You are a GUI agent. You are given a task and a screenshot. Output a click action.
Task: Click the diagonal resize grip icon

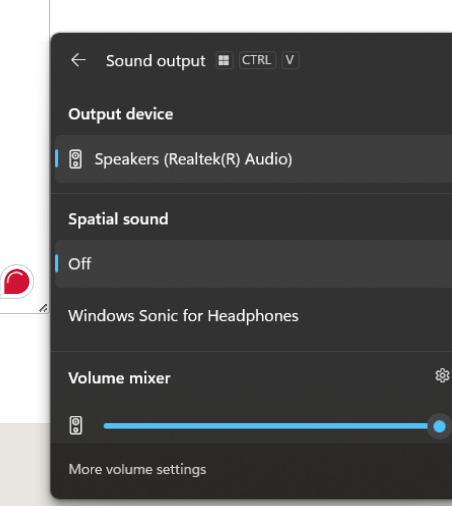[43, 308]
